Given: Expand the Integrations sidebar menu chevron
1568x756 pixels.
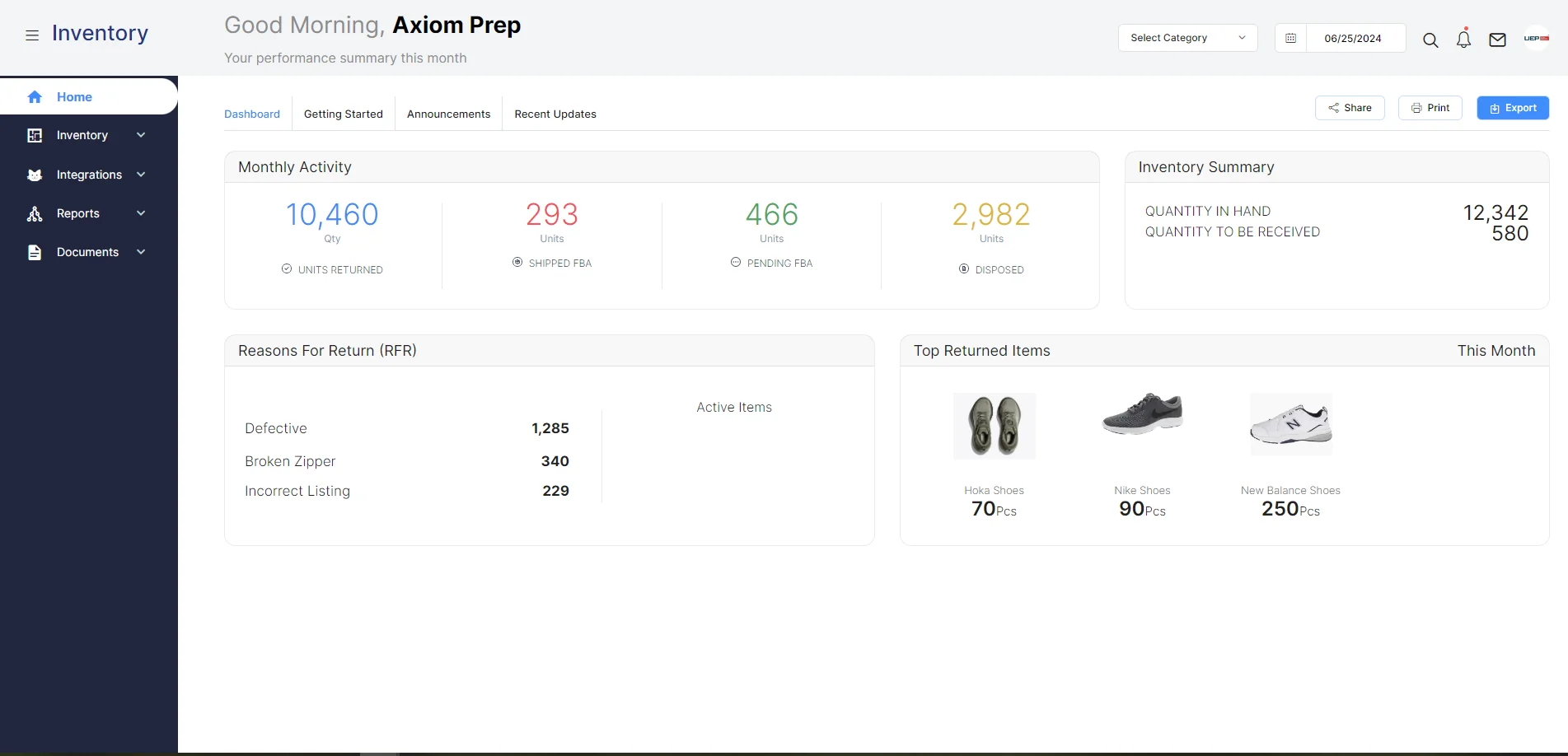Looking at the screenshot, I should pos(141,175).
